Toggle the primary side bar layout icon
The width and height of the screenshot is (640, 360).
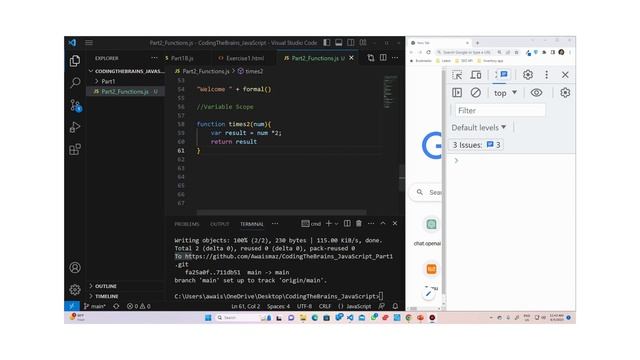[x=327, y=42]
